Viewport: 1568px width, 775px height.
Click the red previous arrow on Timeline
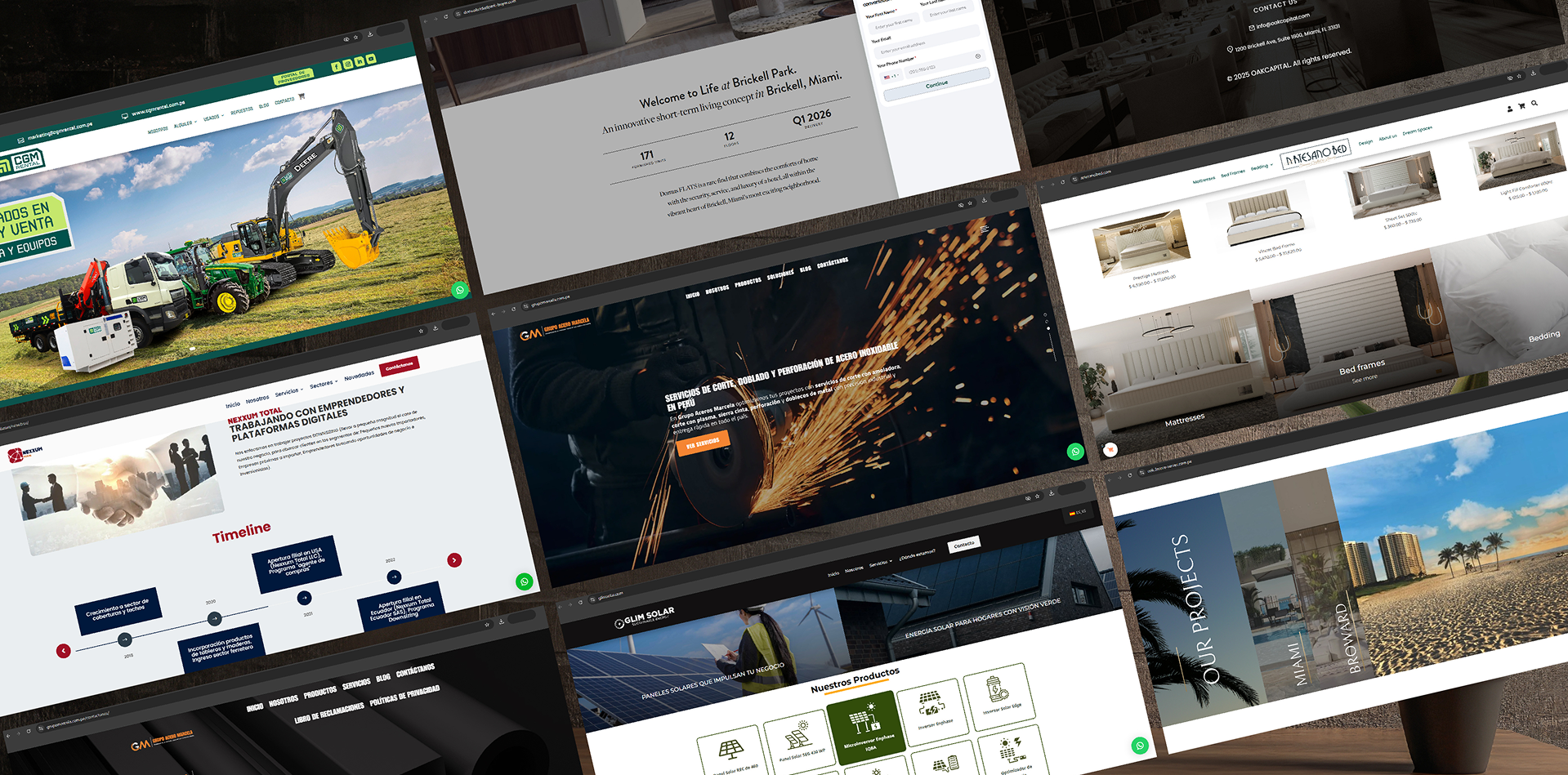pyautogui.click(x=64, y=650)
